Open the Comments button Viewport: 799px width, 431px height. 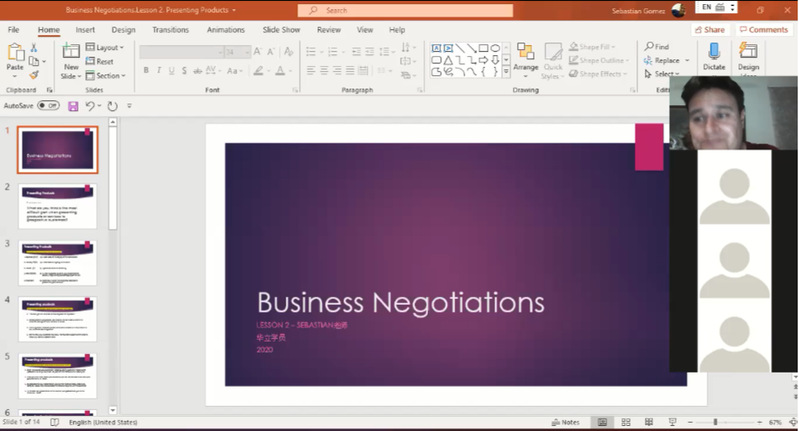pos(763,30)
